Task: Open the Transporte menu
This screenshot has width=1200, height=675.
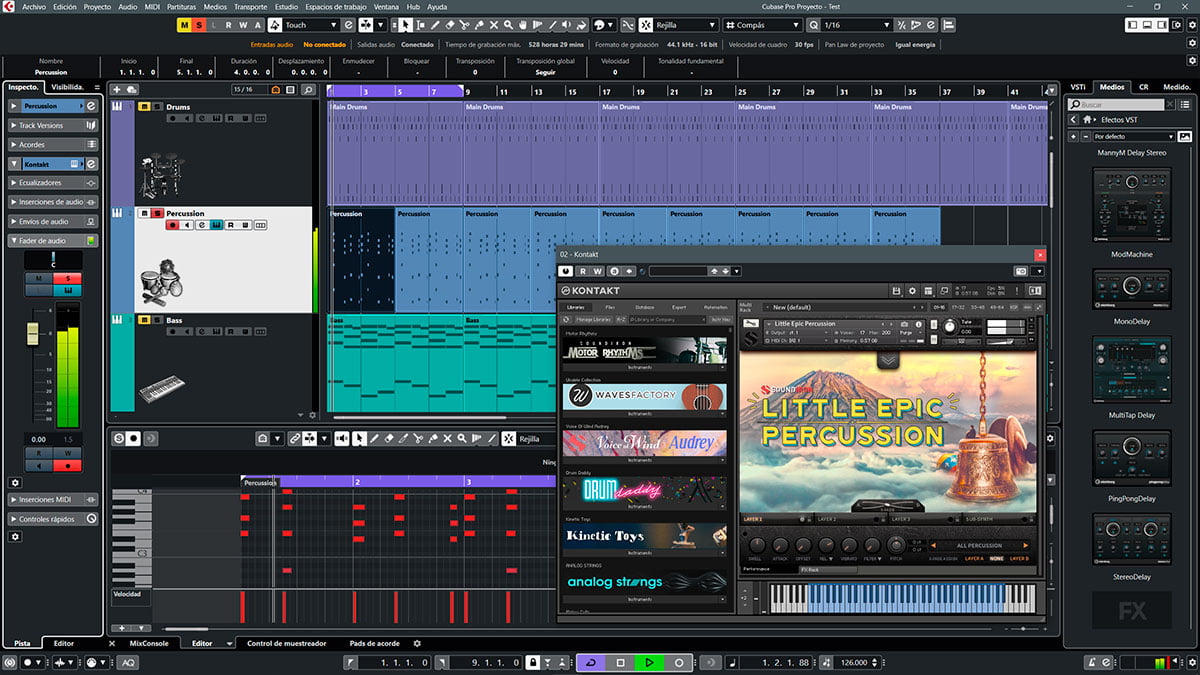Action: coord(250,6)
